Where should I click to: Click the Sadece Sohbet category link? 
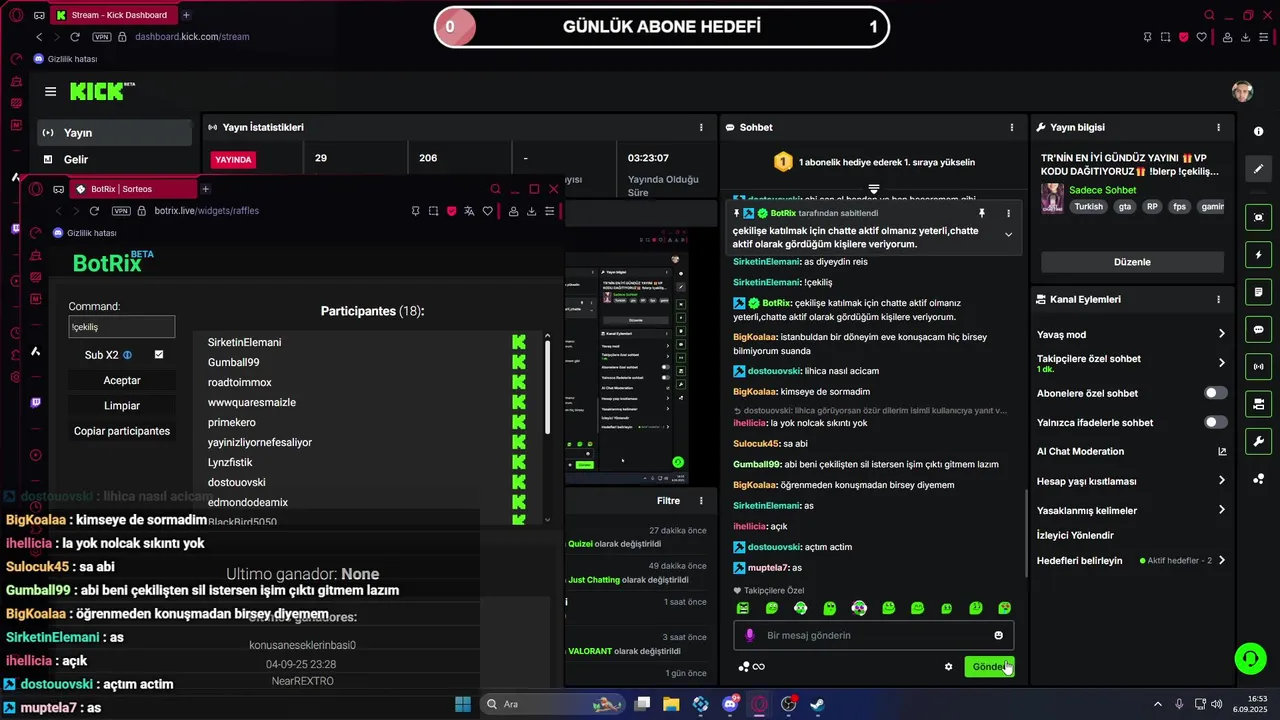(1102, 190)
